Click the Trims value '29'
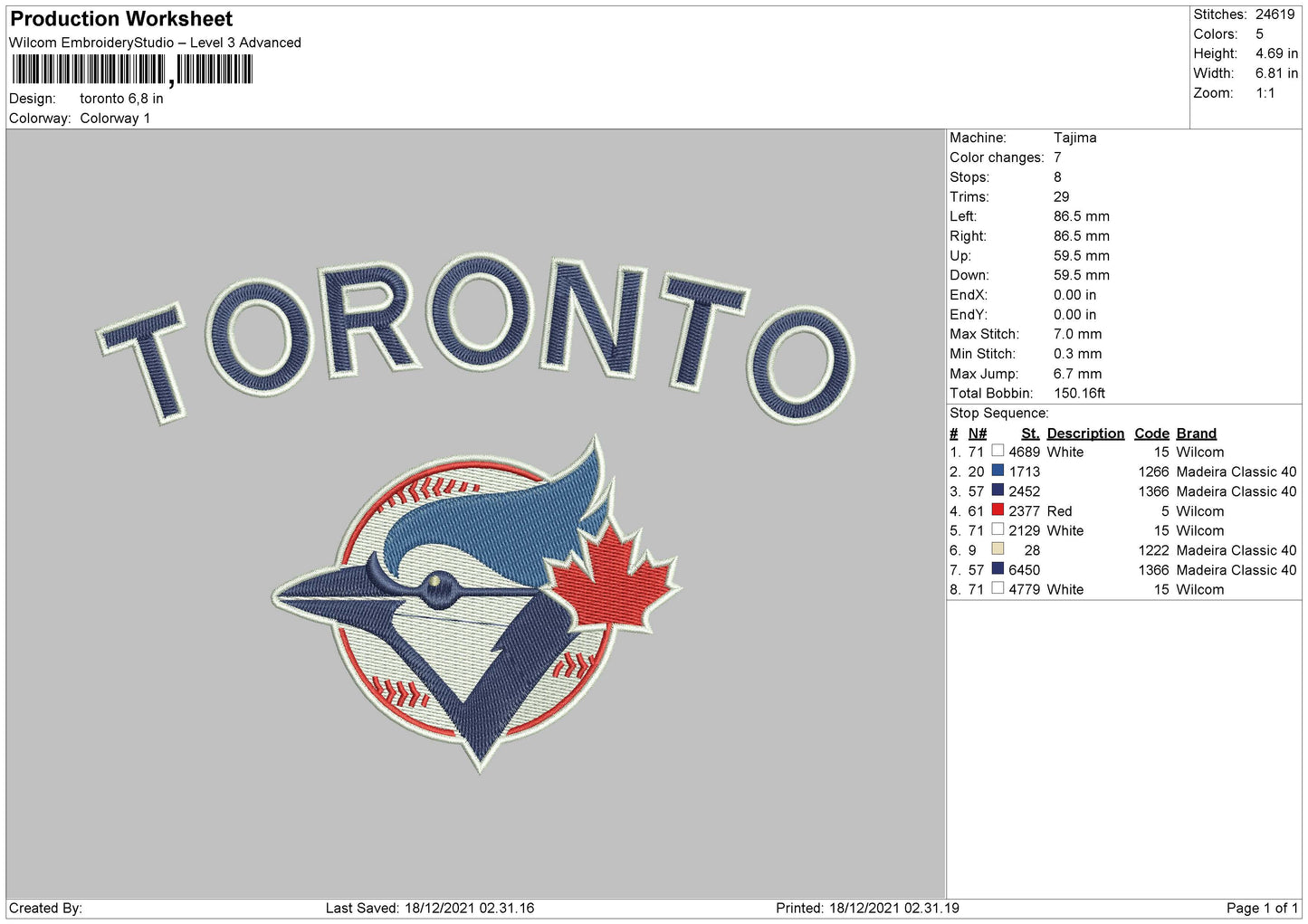The height and width of the screenshot is (924, 1308). (x=1061, y=197)
